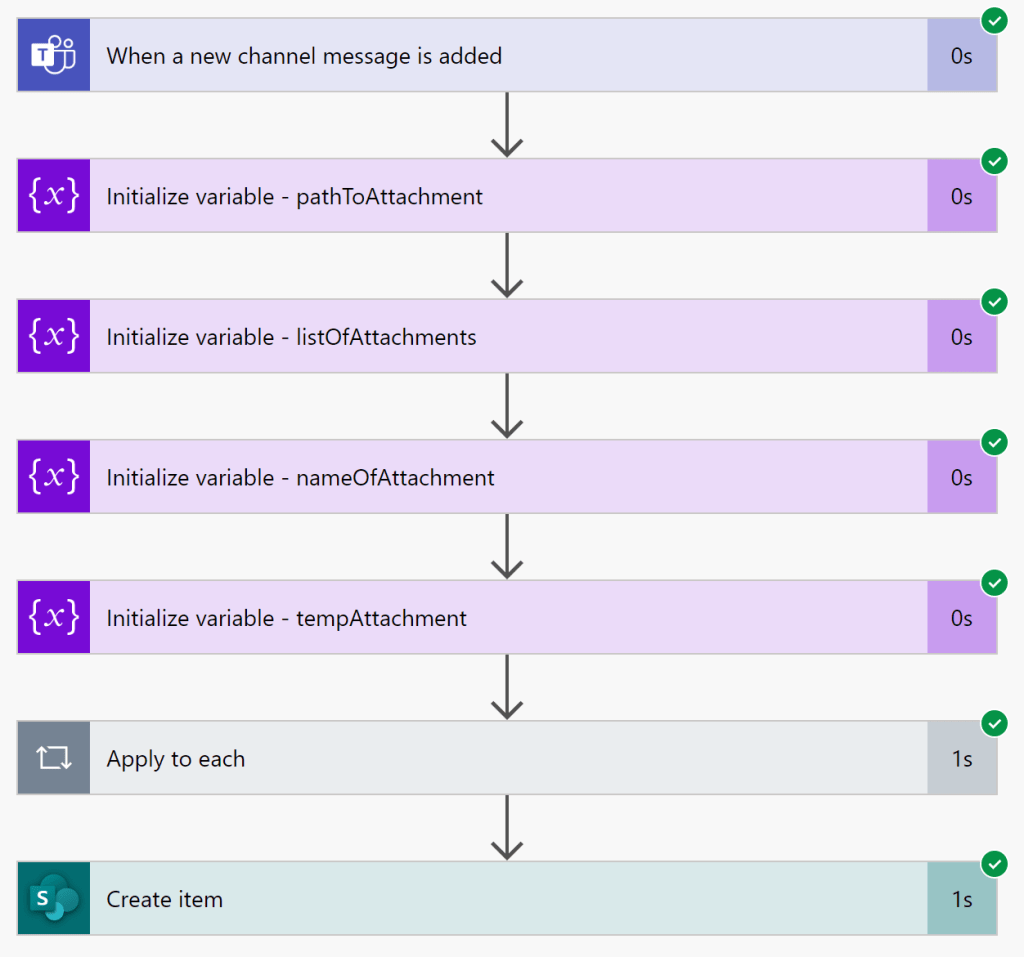This screenshot has height=957, width=1024.
Task: Click the Apply to each loop icon
Action: click(x=53, y=758)
